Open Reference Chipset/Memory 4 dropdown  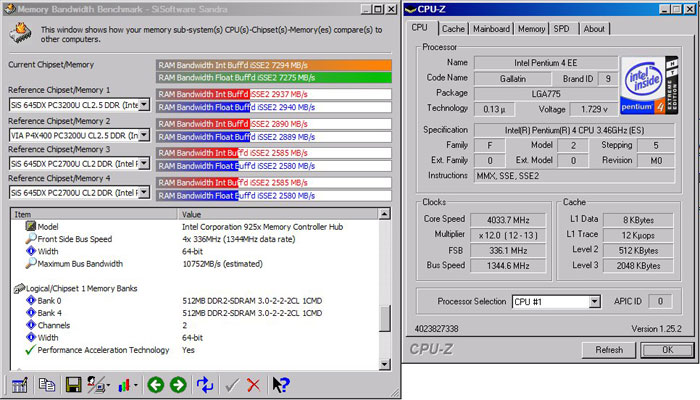(144, 193)
